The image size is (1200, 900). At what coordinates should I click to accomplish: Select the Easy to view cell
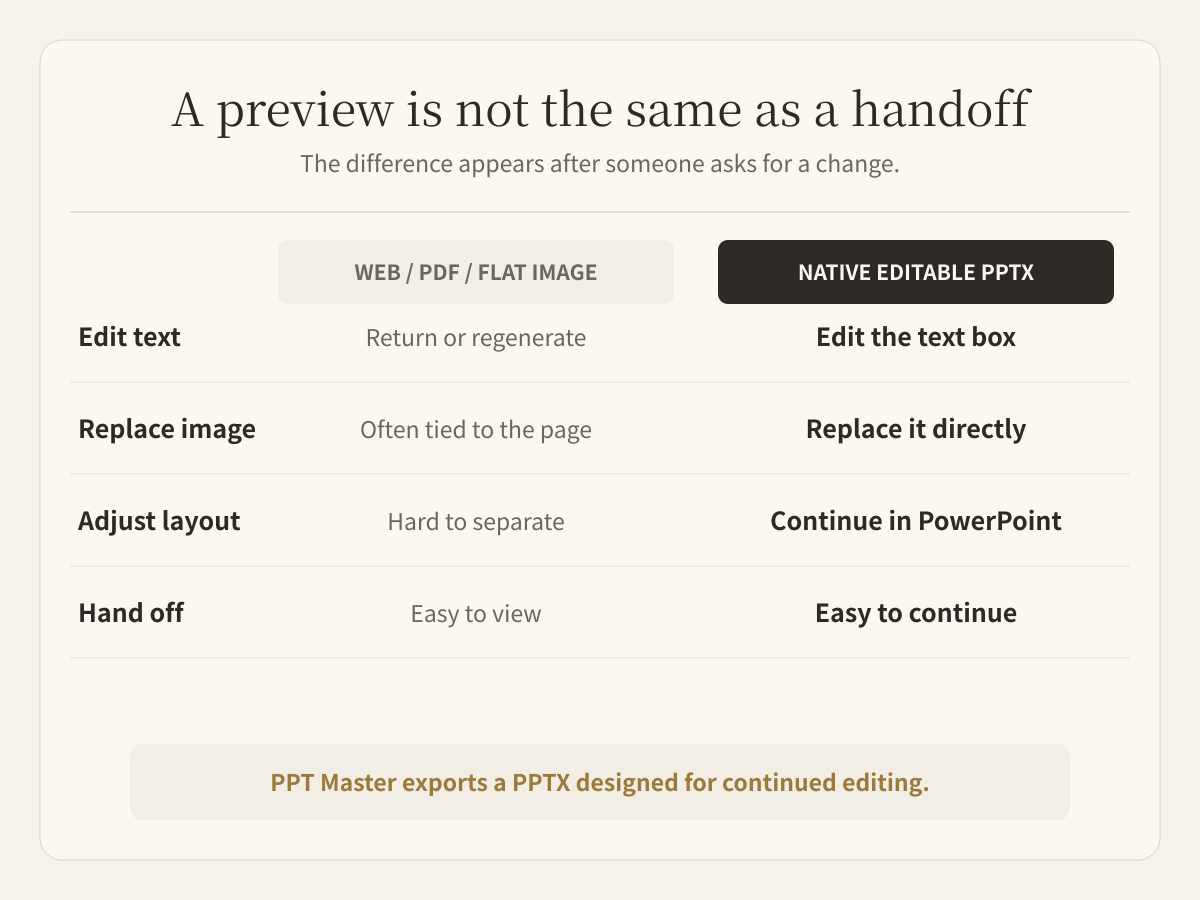[x=476, y=614]
